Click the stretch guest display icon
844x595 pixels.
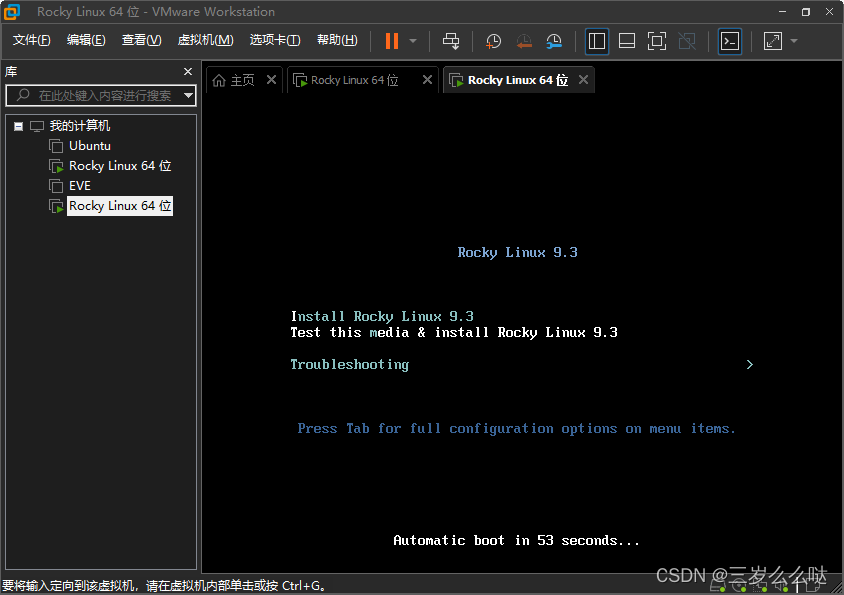coord(772,41)
